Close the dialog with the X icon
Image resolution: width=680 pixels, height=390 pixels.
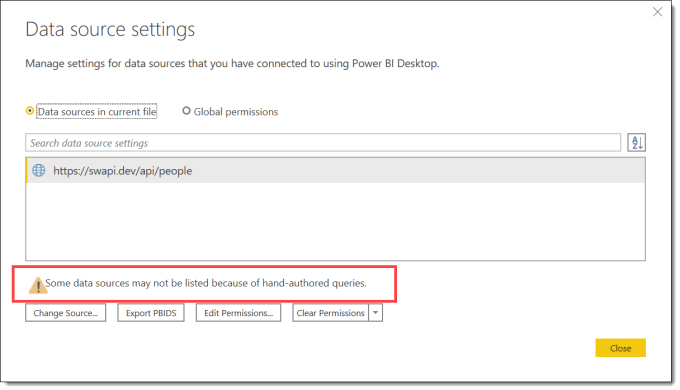tap(657, 12)
